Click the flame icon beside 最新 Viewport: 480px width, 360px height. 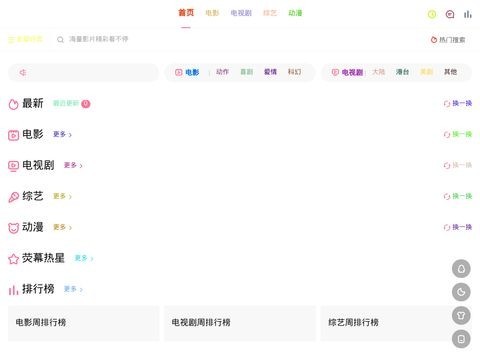pos(13,104)
